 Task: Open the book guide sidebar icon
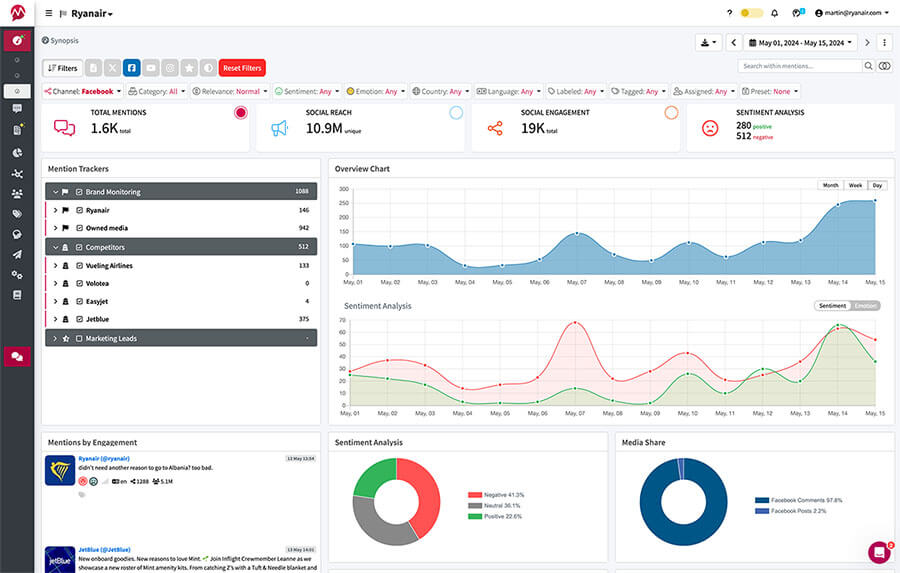coord(17,295)
